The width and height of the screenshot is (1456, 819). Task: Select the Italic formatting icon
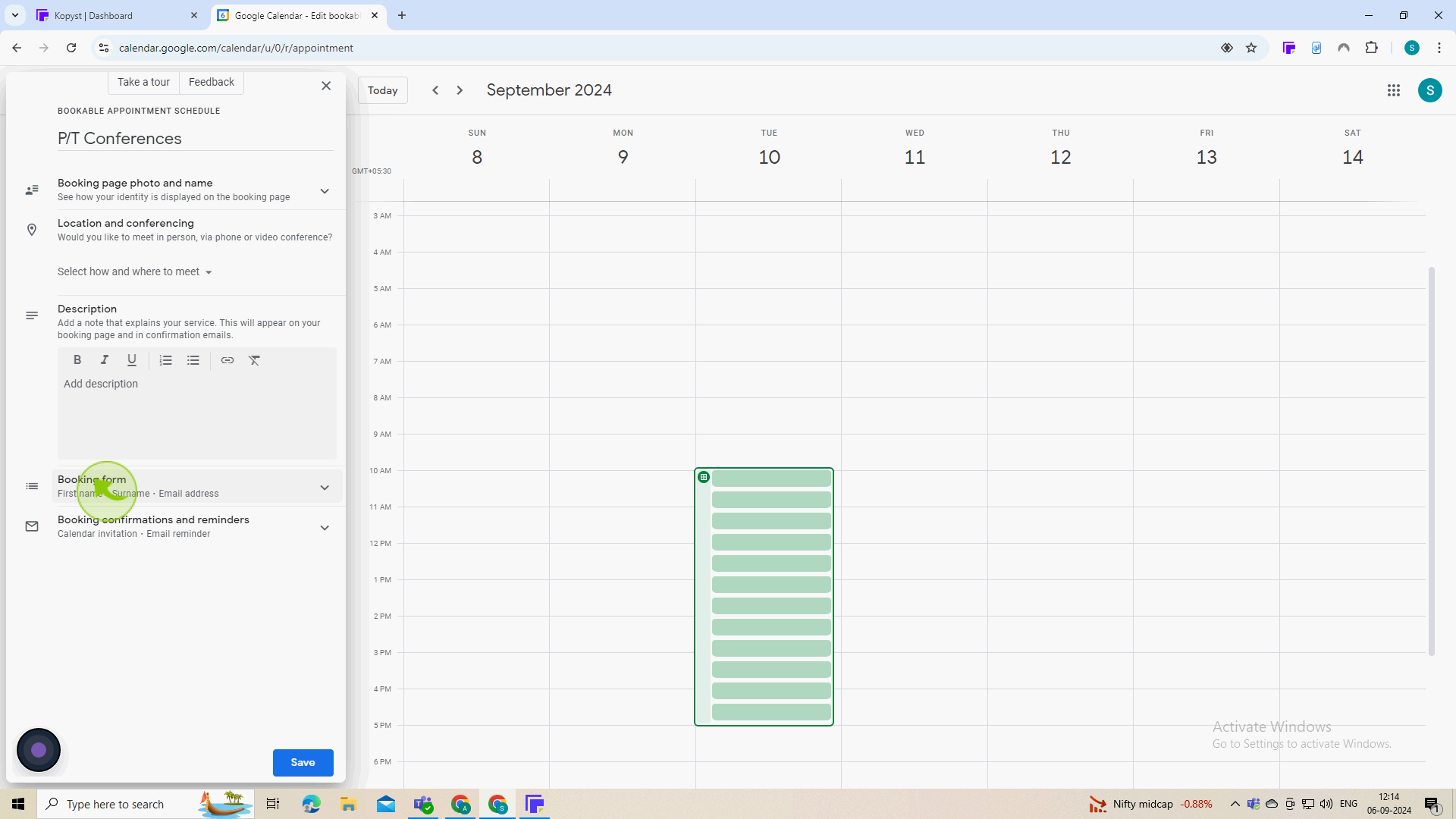[104, 359]
